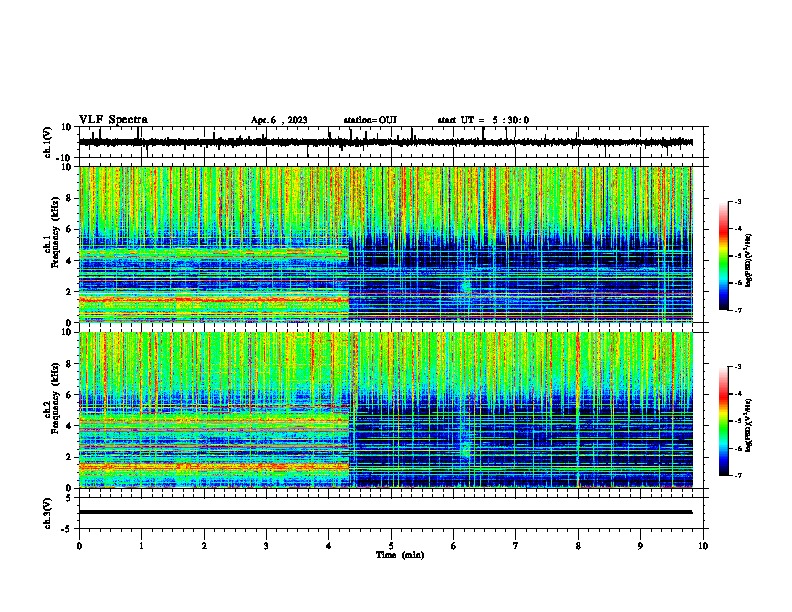Click the ch.2 color bar log(PSD) label
792x612 pixels.
click(748, 425)
